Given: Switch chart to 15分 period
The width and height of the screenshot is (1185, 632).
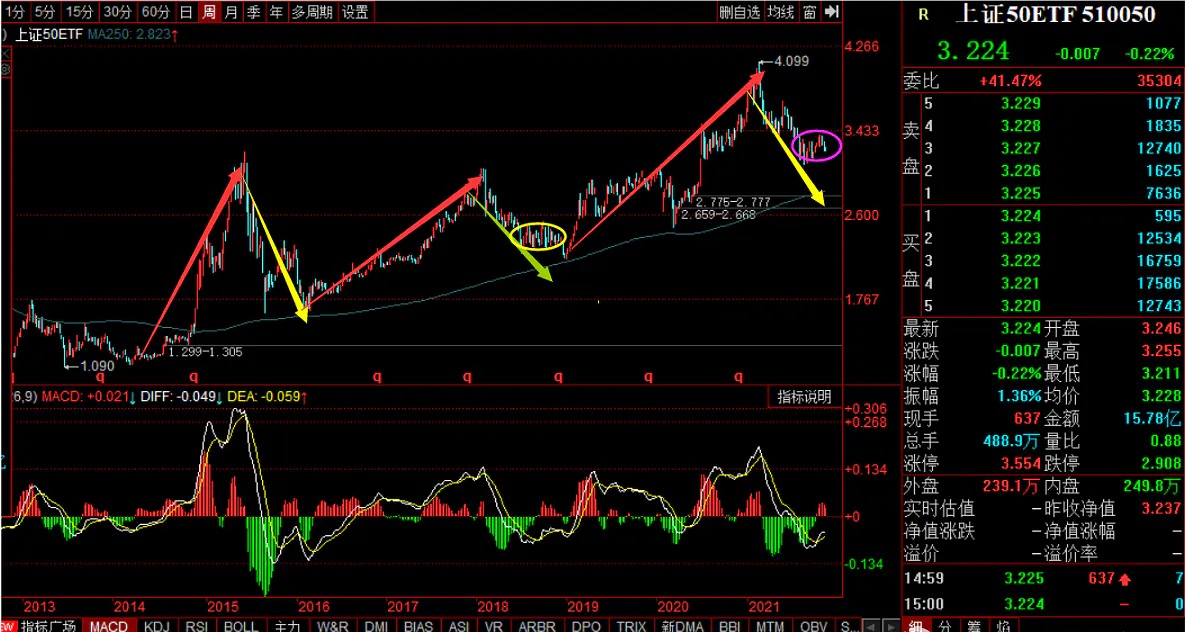Looking at the screenshot, I should (80, 11).
